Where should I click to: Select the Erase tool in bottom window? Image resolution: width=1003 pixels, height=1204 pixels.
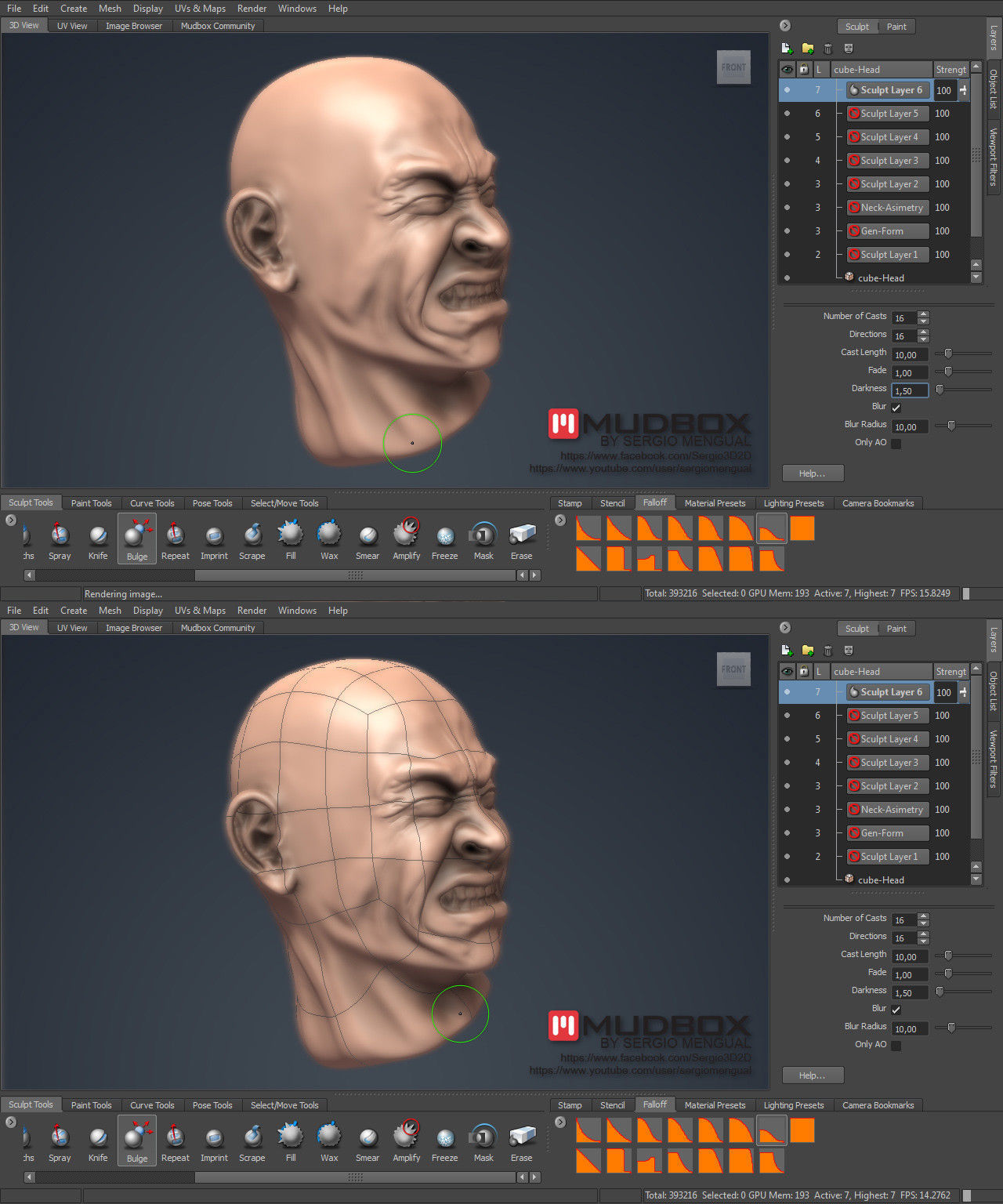[x=522, y=1143]
